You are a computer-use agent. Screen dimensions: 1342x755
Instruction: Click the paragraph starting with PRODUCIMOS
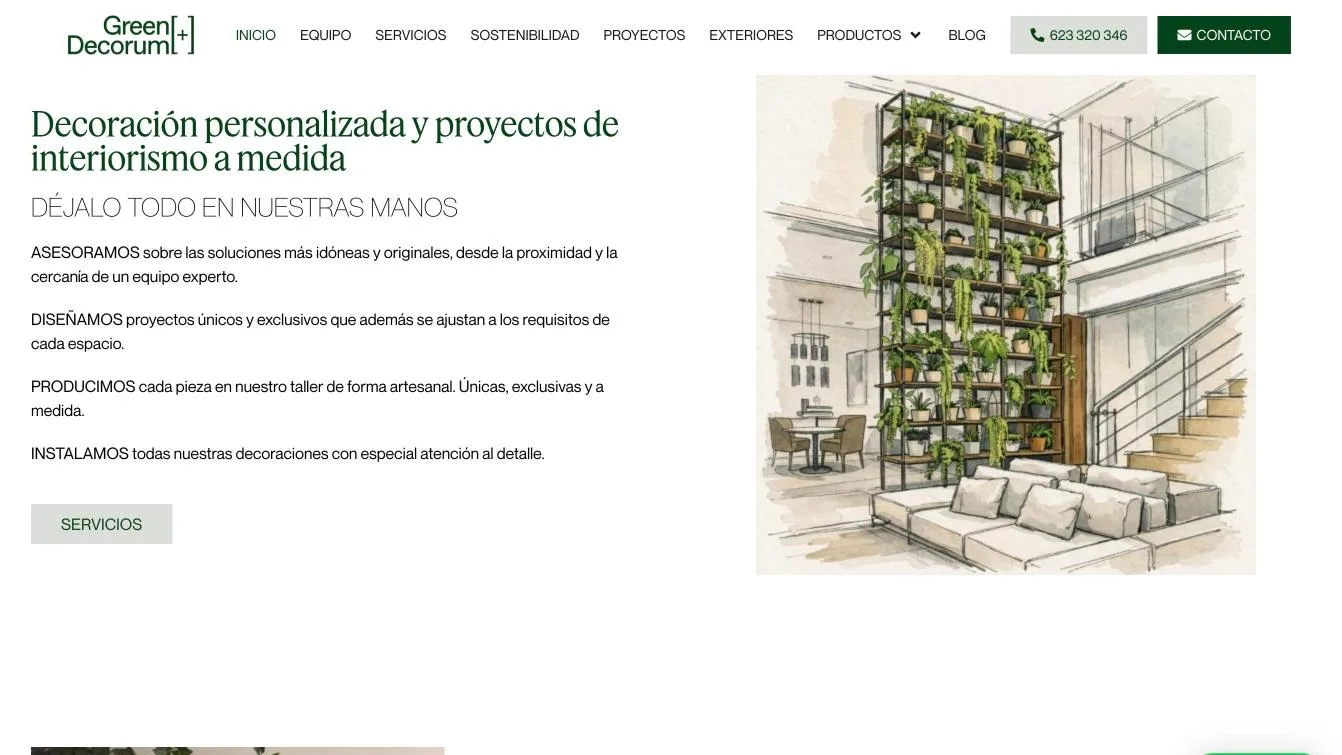[318, 398]
